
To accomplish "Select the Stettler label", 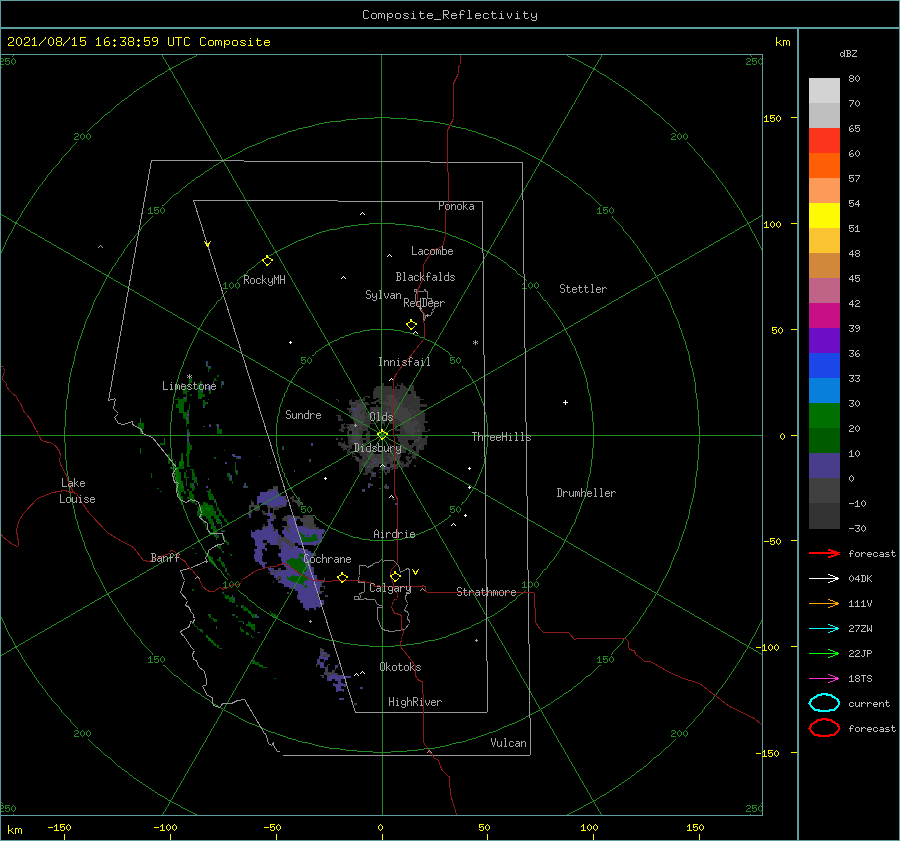I will tap(583, 289).
